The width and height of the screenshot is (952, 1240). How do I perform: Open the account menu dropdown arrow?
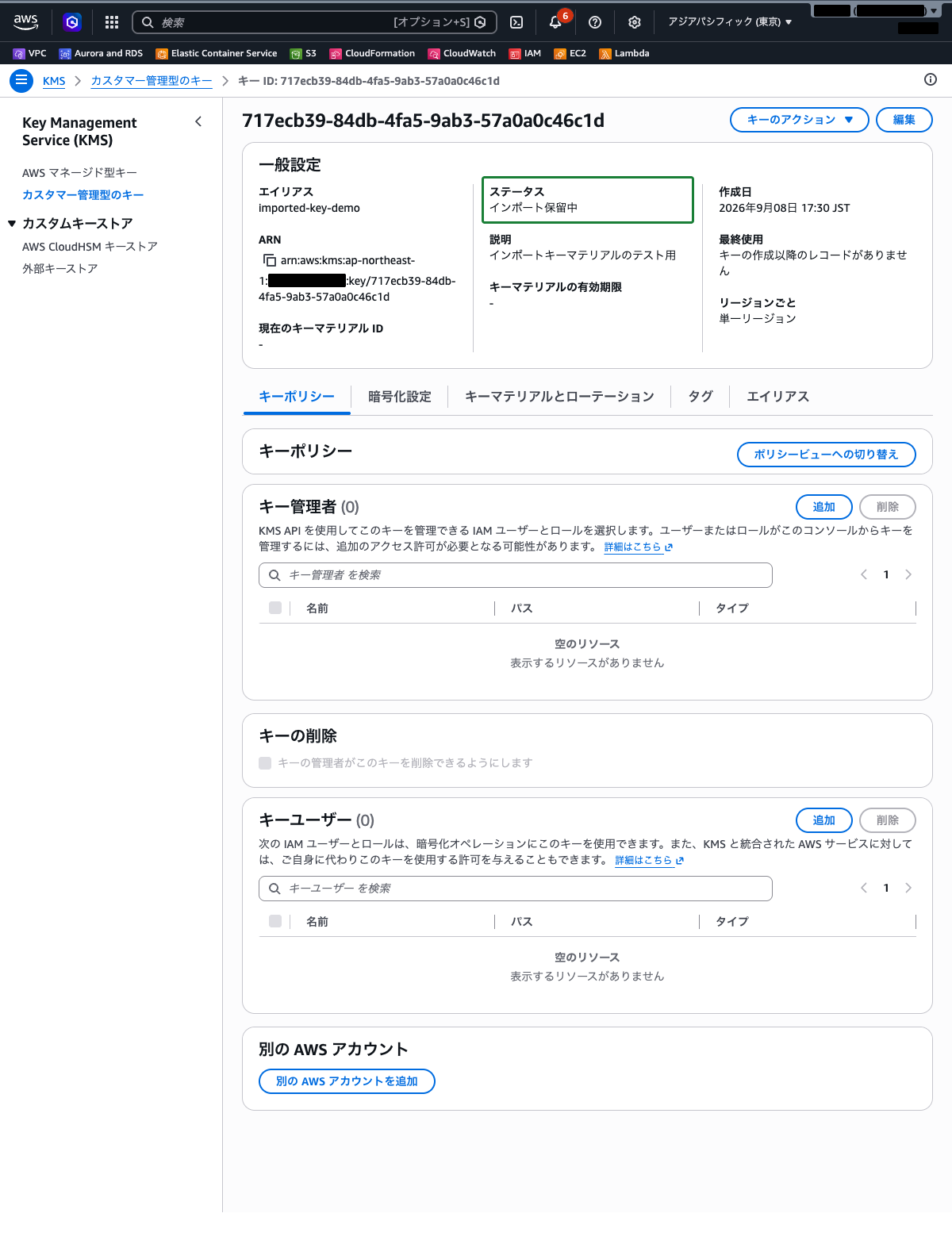coord(934,11)
